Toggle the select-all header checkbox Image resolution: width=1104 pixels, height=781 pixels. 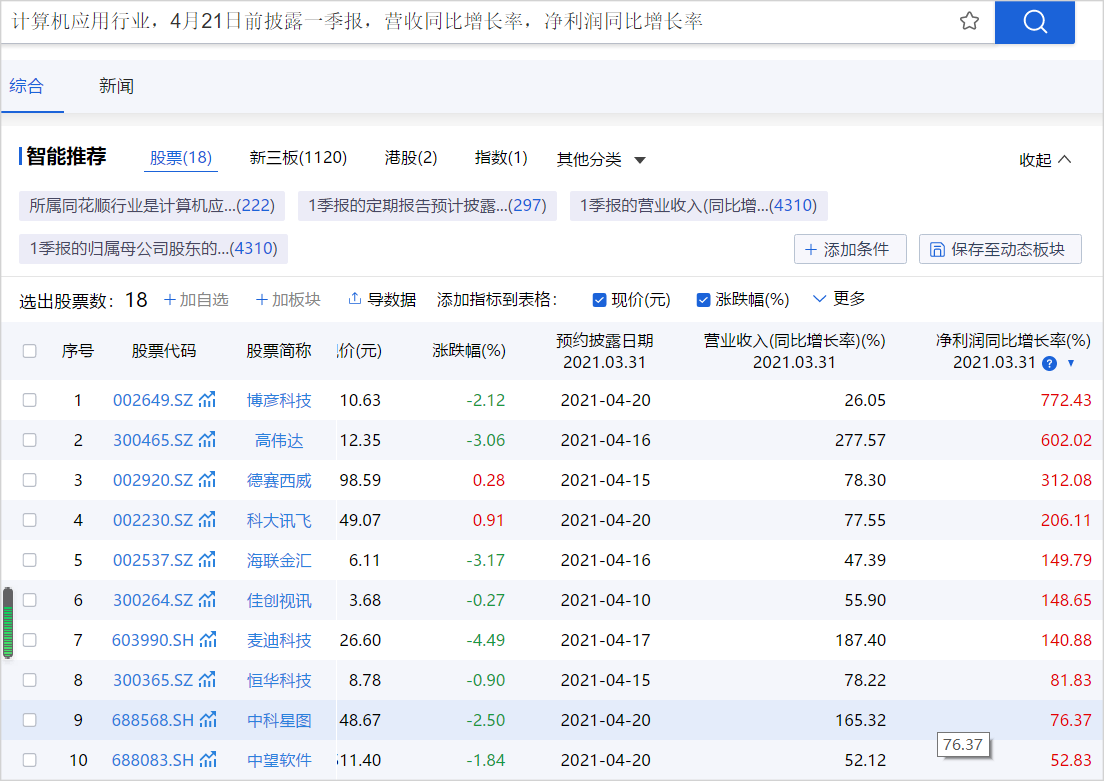tap(30, 351)
